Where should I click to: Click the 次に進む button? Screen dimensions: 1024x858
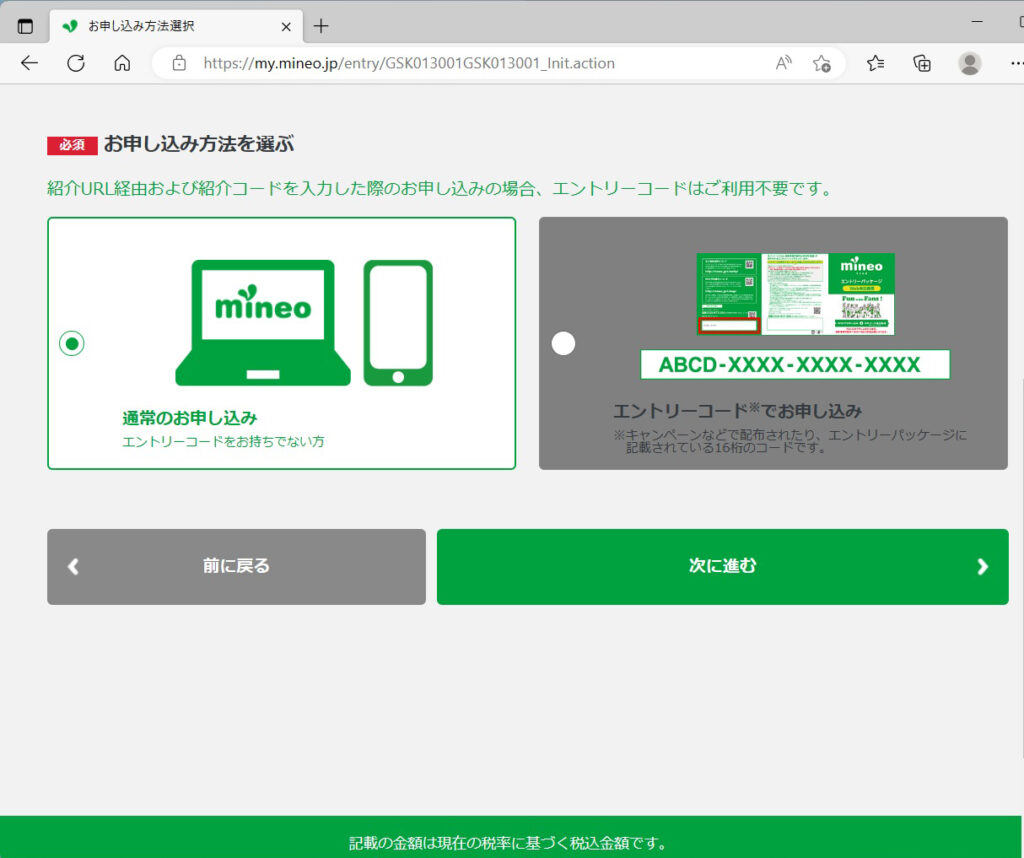tap(722, 567)
